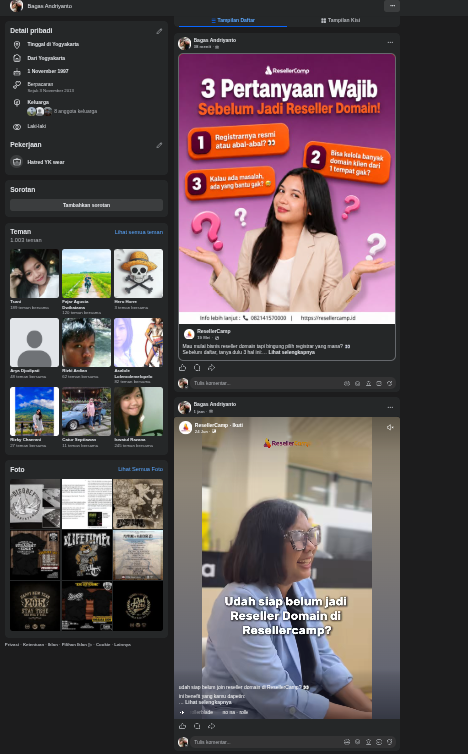
Task: Open comment icon under the first post
Action: point(197,368)
